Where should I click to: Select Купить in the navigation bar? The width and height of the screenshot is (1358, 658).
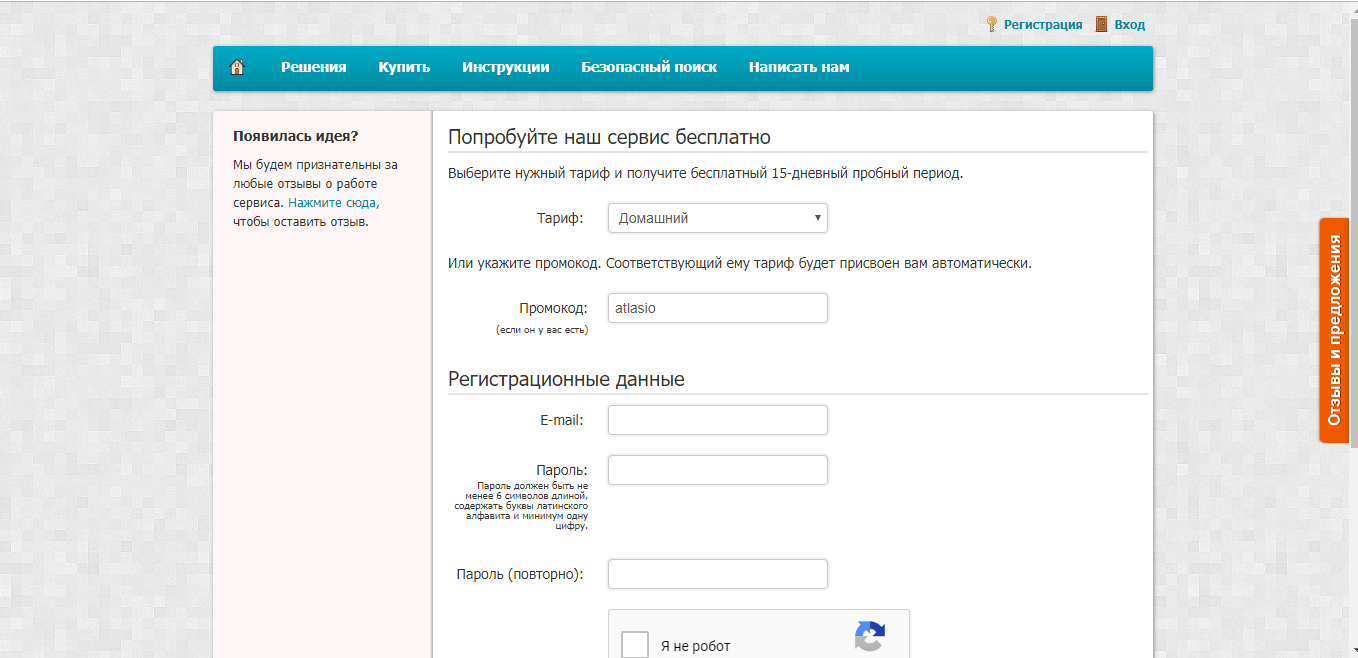[x=404, y=68]
